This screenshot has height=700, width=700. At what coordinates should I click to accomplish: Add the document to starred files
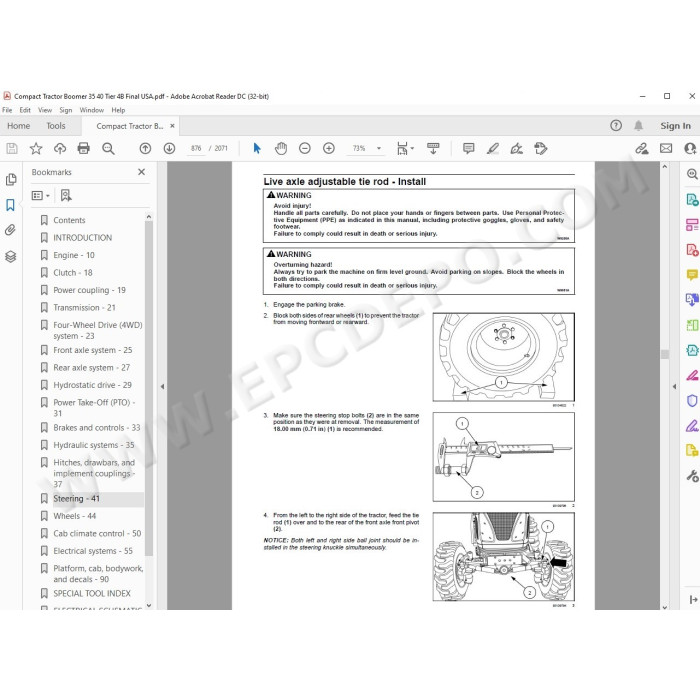click(x=36, y=148)
